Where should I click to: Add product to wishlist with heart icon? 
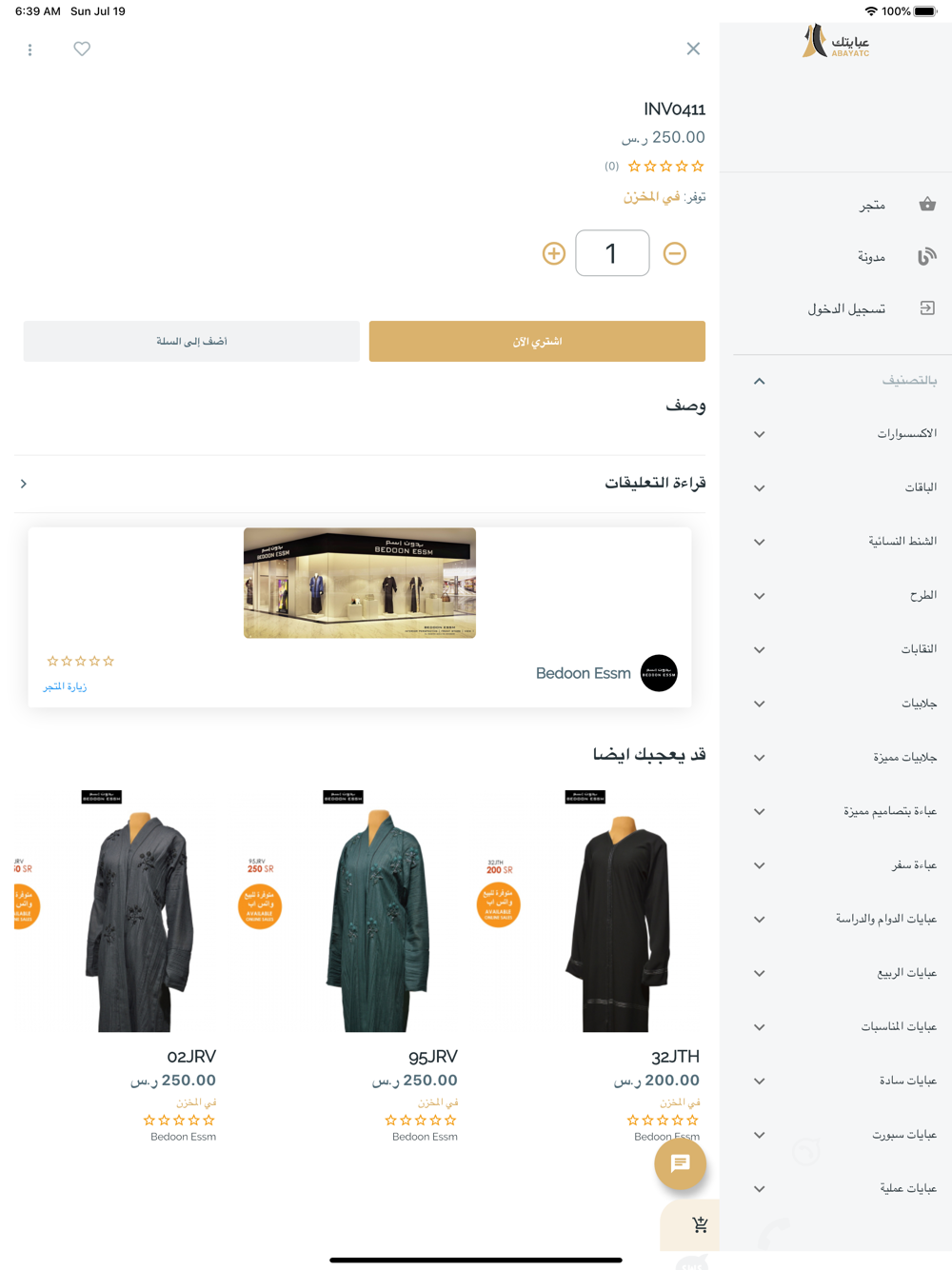point(82,49)
